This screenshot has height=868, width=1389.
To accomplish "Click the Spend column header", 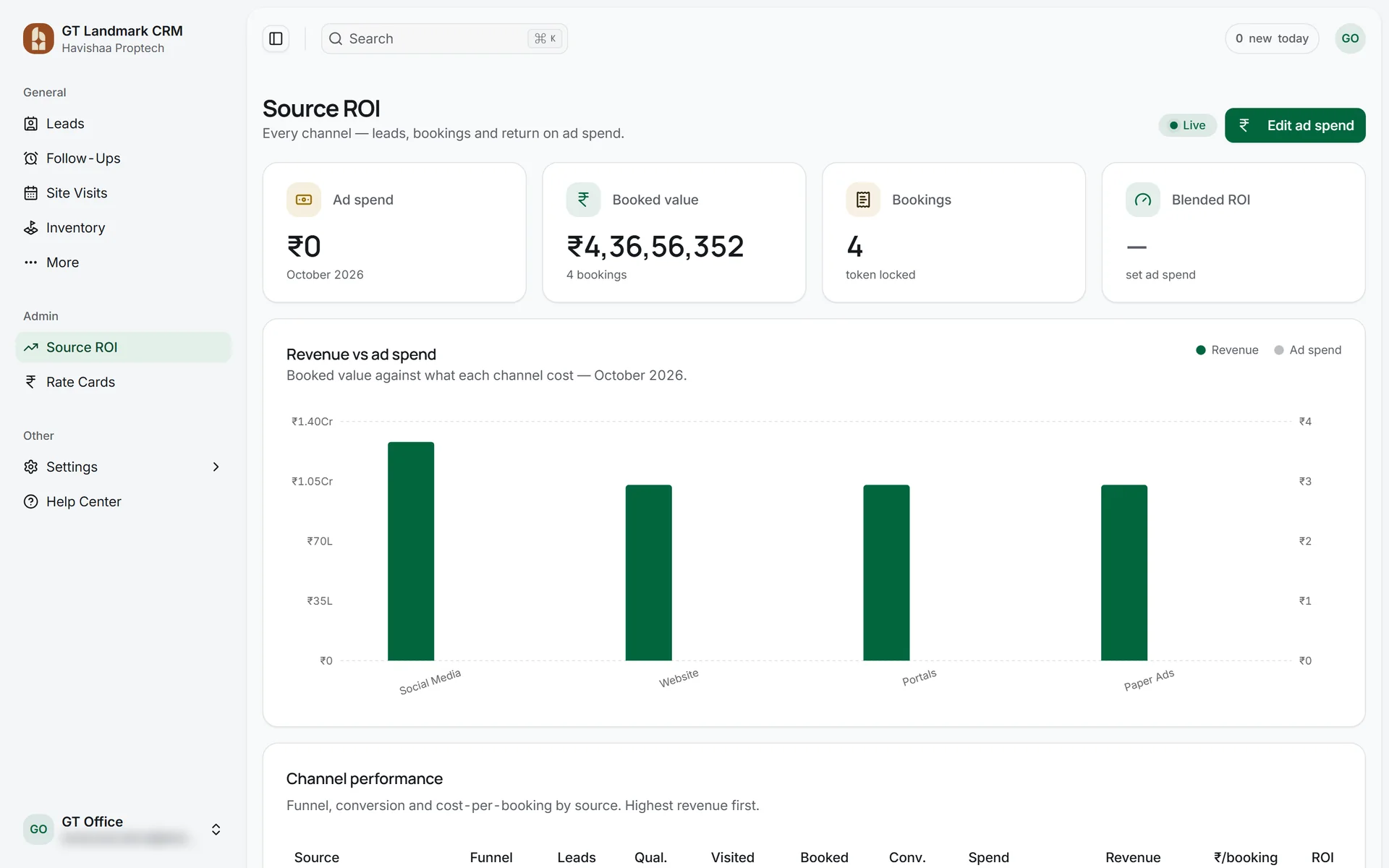I will (x=988, y=857).
